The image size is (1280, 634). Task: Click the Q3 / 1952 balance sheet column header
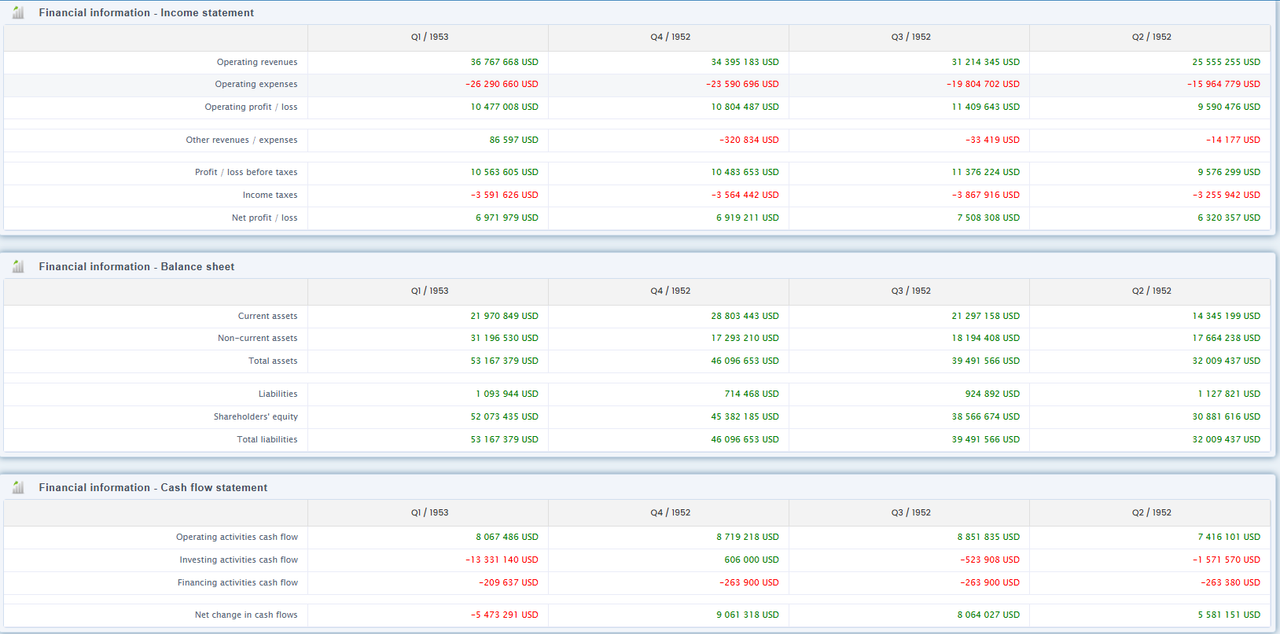(911, 291)
